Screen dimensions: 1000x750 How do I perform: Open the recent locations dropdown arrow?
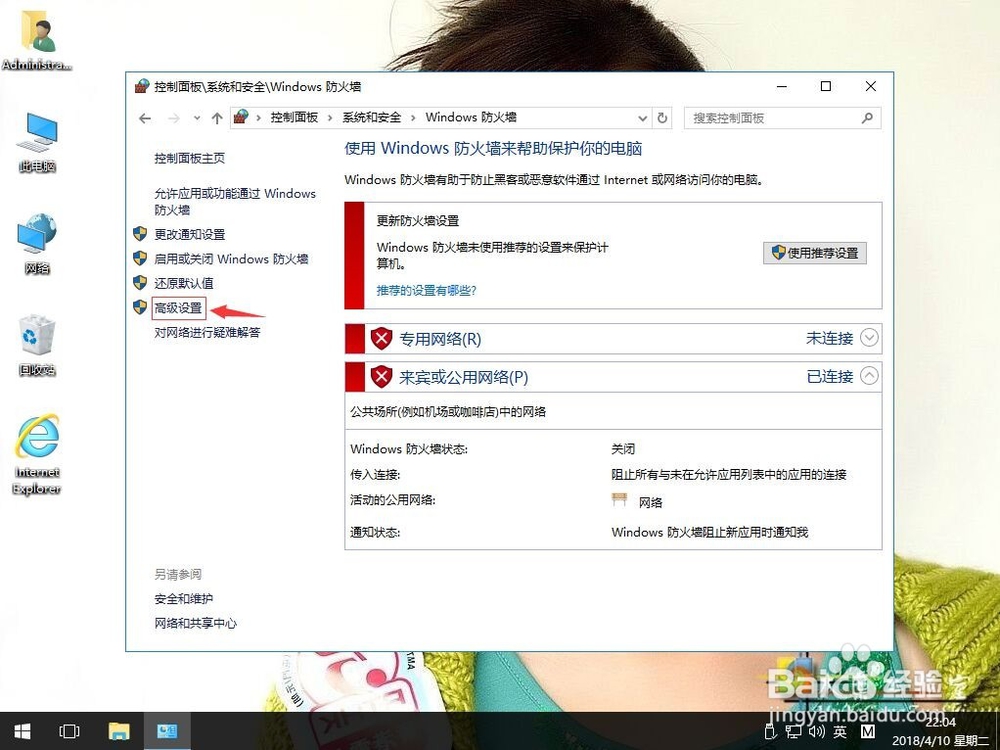tap(197, 118)
